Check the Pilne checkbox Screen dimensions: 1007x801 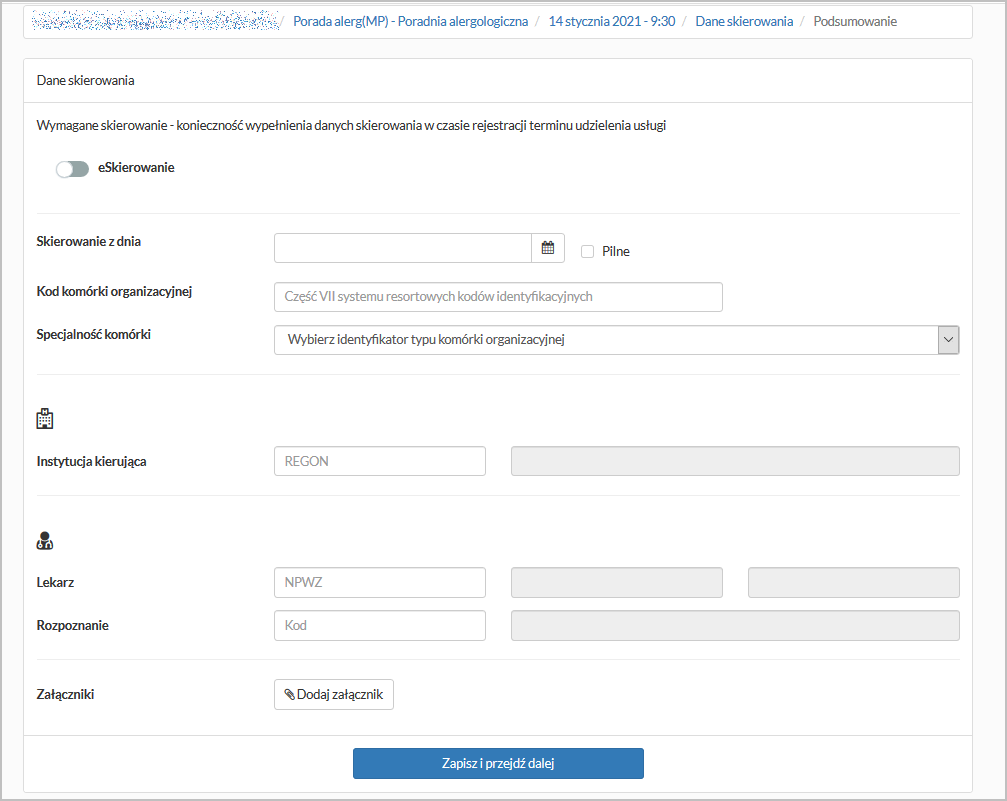(587, 251)
